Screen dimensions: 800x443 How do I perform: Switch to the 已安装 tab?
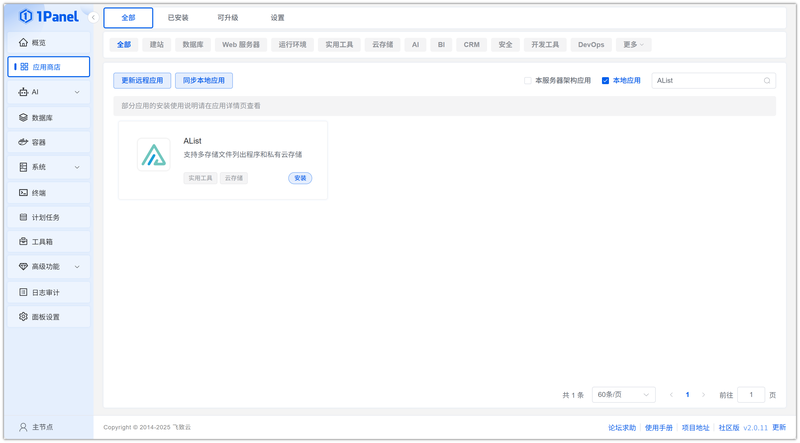coord(178,18)
